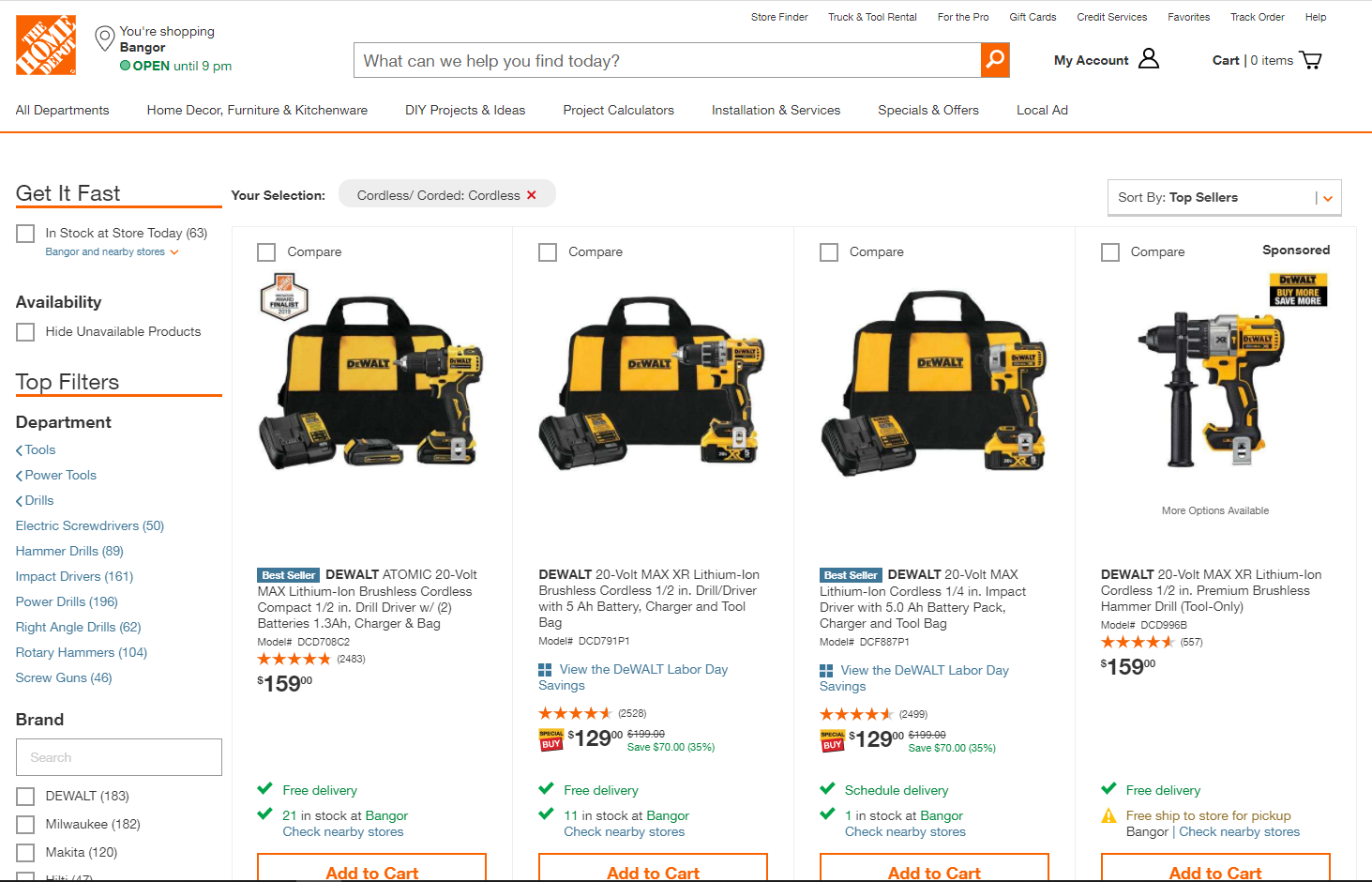Click the Innovation Award Finalist badge
This screenshot has width=1372, height=882.
pyautogui.click(x=284, y=297)
